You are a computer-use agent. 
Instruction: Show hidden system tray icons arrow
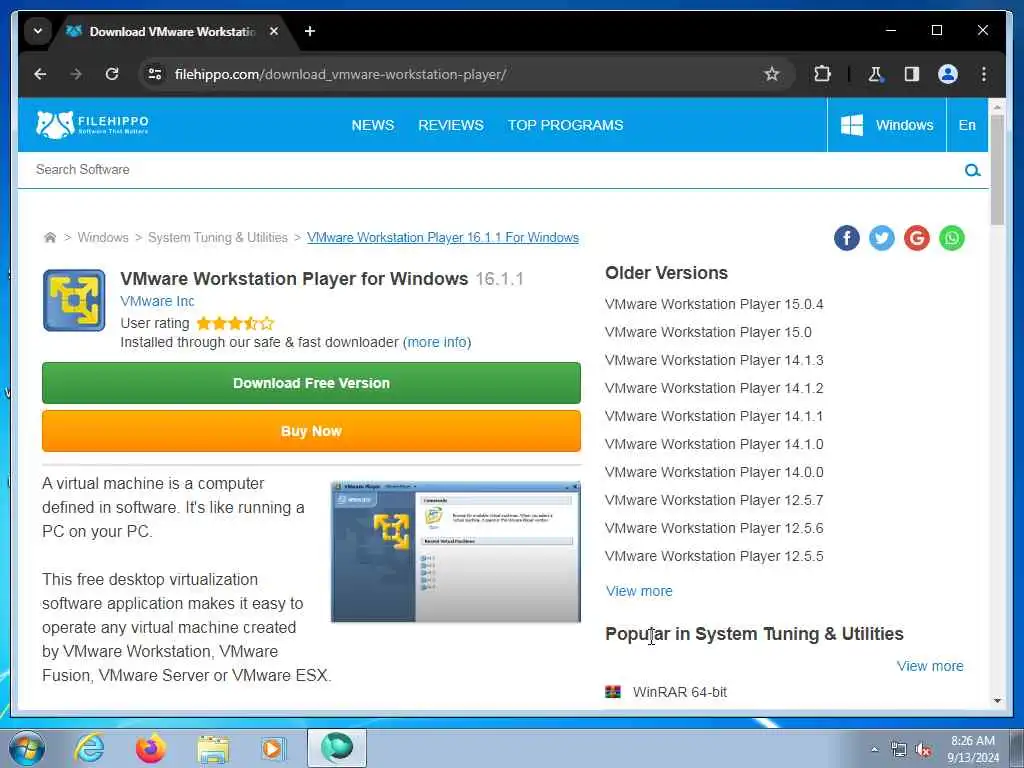[x=874, y=749]
